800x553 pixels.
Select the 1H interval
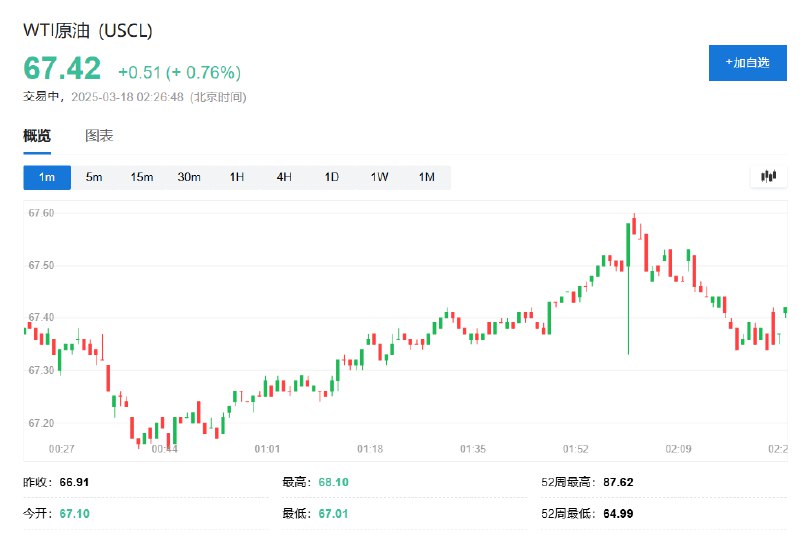pyautogui.click(x=237, y=177)
